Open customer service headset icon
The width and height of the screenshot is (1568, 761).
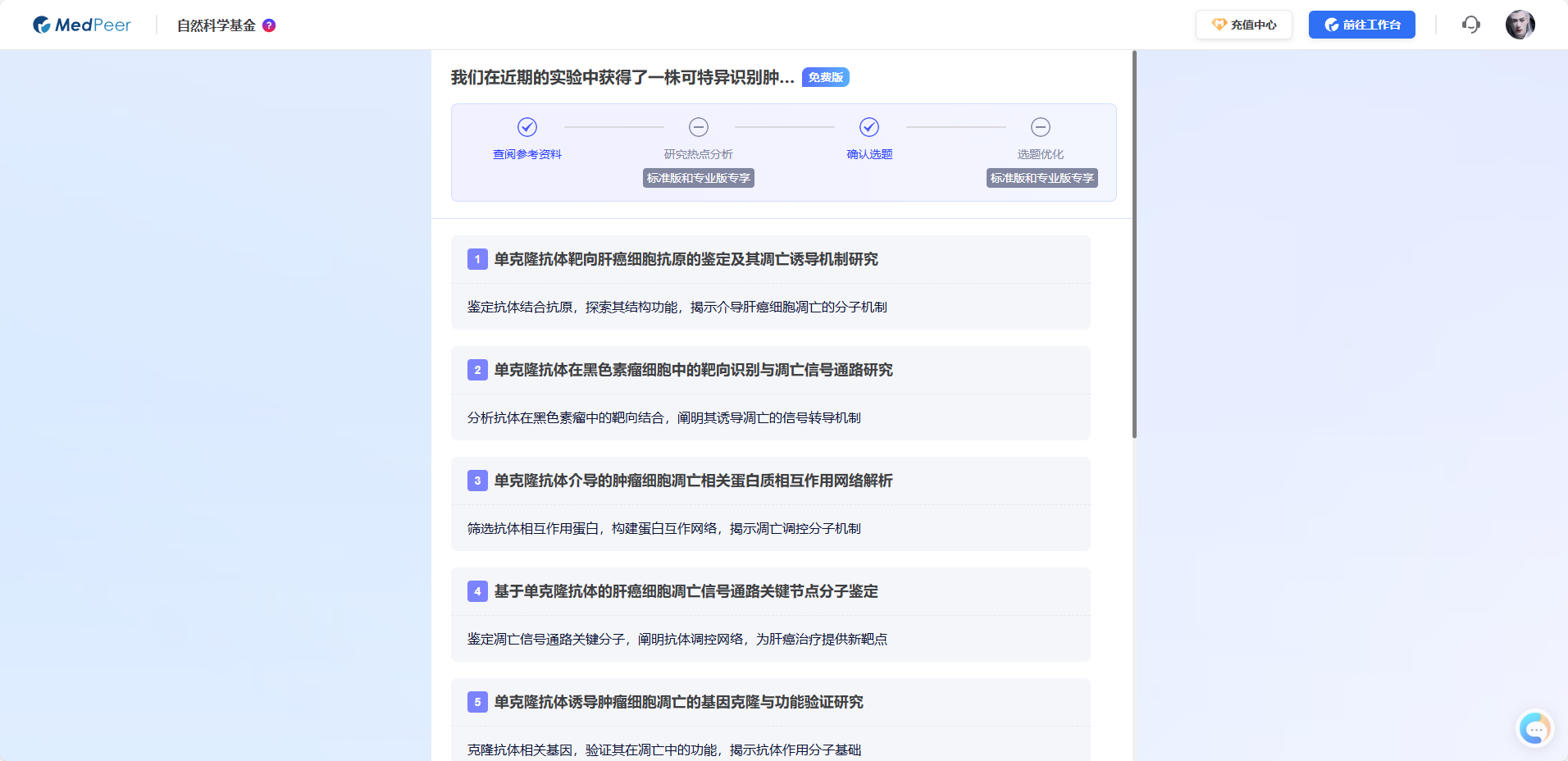[x=1470, y=25]
